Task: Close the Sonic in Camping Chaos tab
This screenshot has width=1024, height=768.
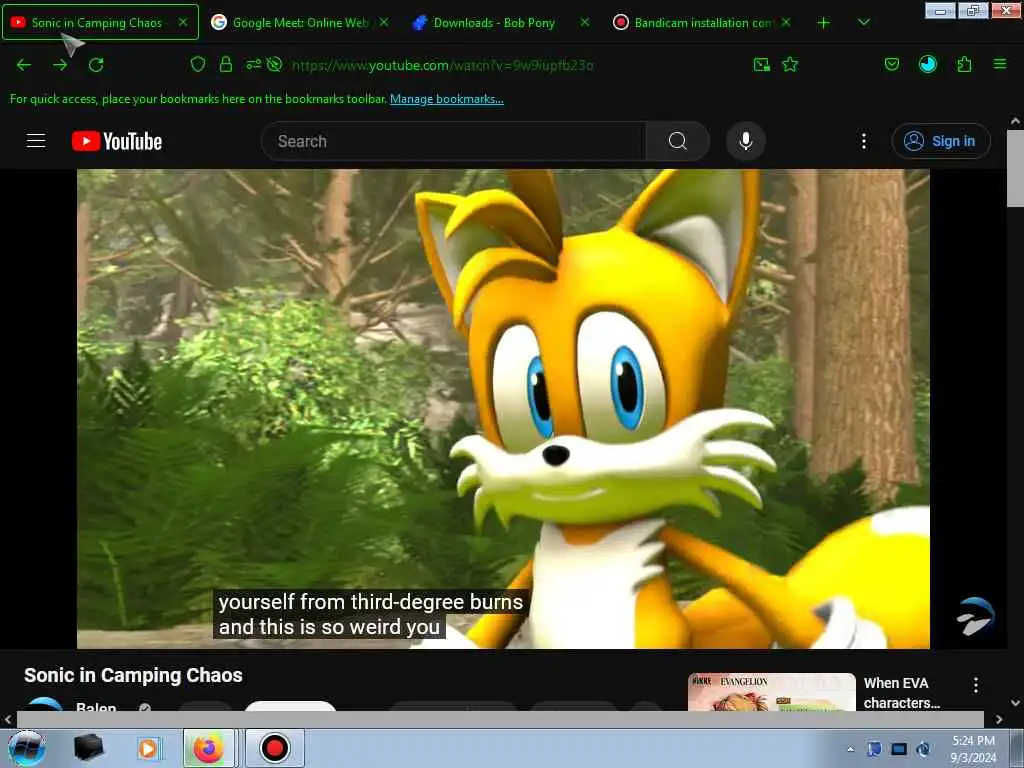Action: [184, 22]
